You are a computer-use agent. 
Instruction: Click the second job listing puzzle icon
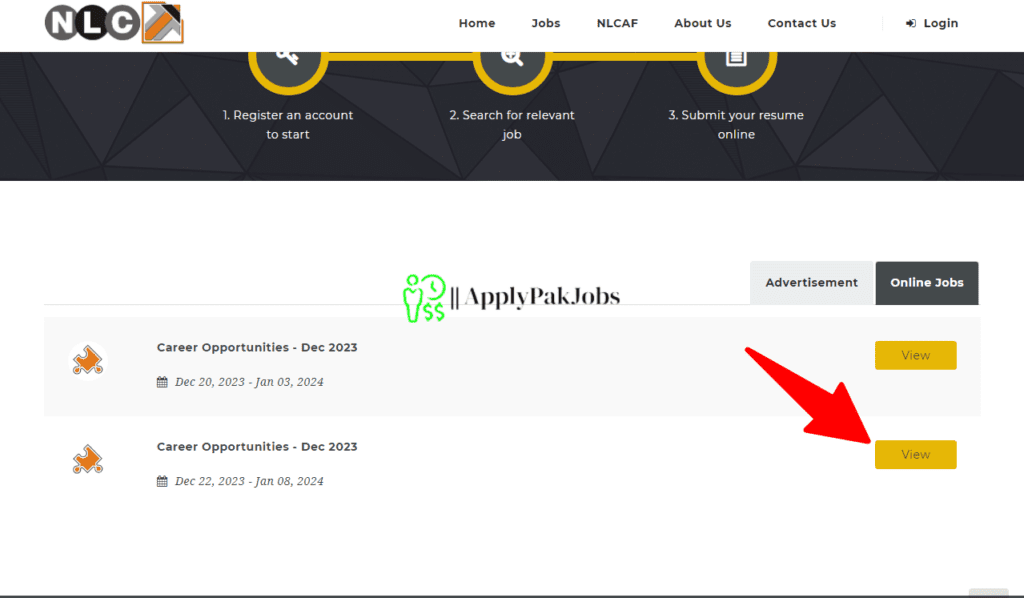[88, 460]
